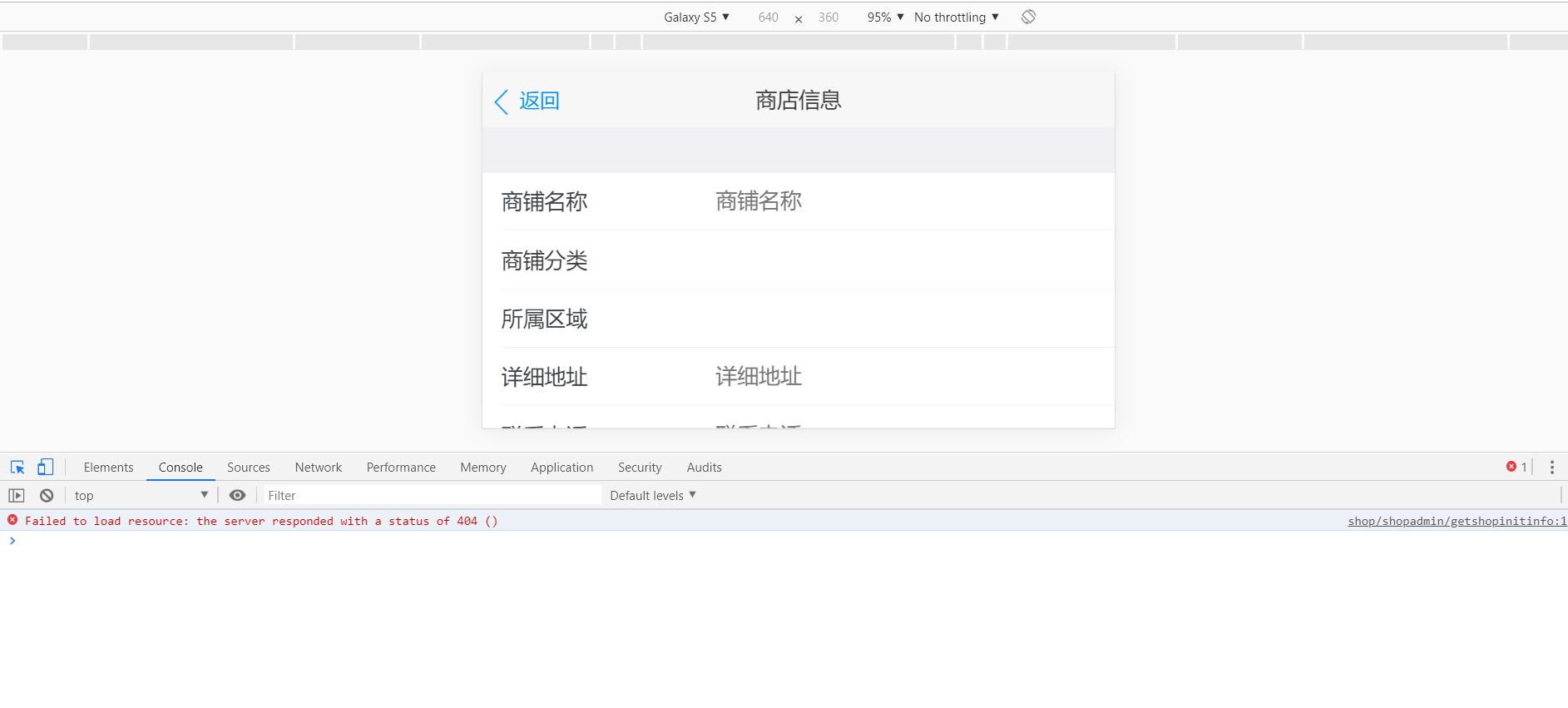Image resolution: width=1568 pixels, height=708 pixels.
Task: Click the console prompt caret
Action: click(12, 541)
